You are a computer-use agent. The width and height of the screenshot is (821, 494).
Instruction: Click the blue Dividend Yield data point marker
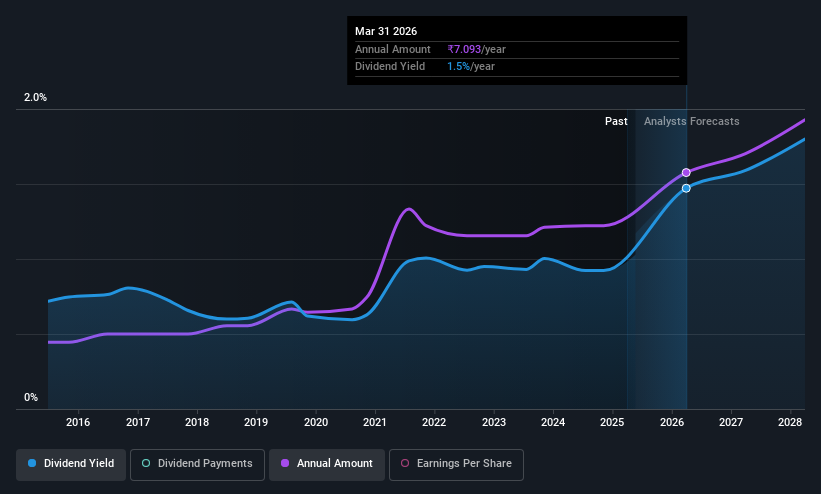tap(686, 188)
